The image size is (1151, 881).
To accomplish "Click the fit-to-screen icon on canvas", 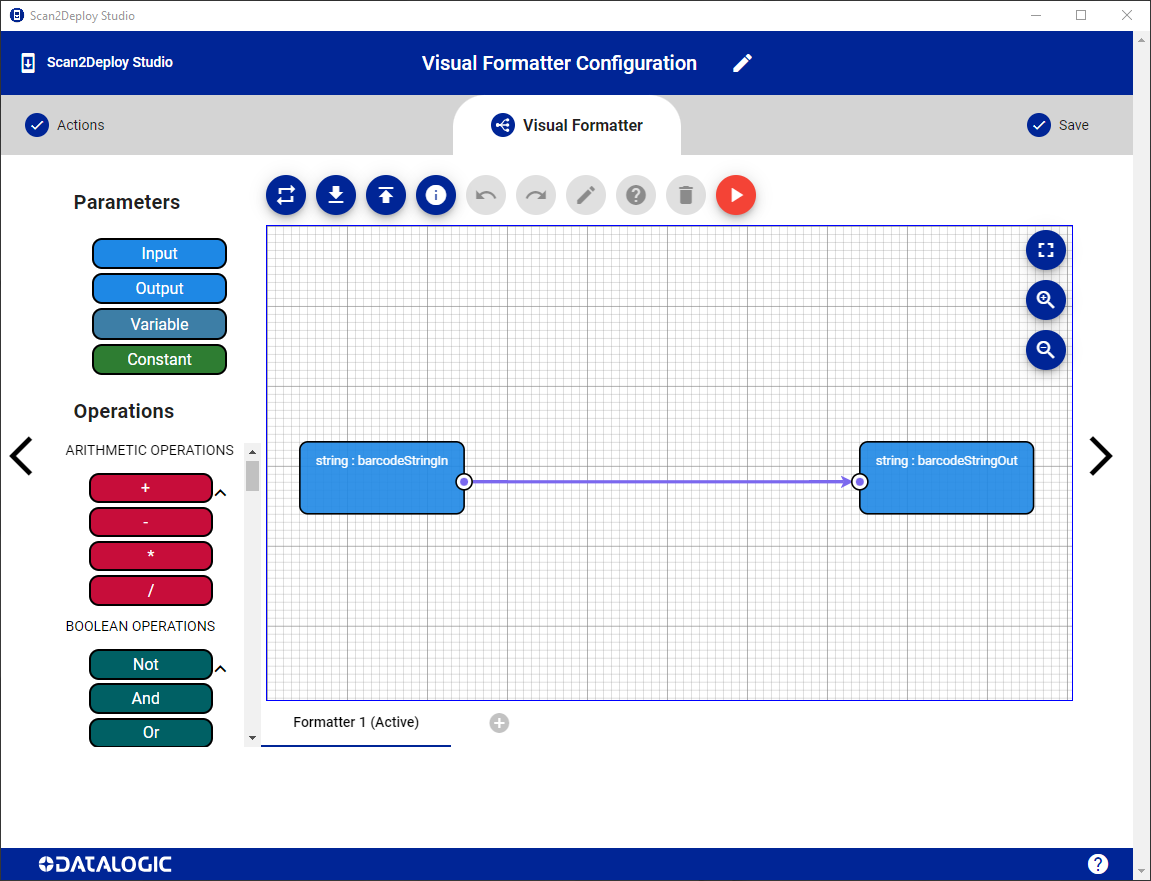I will coord(1046,250).
